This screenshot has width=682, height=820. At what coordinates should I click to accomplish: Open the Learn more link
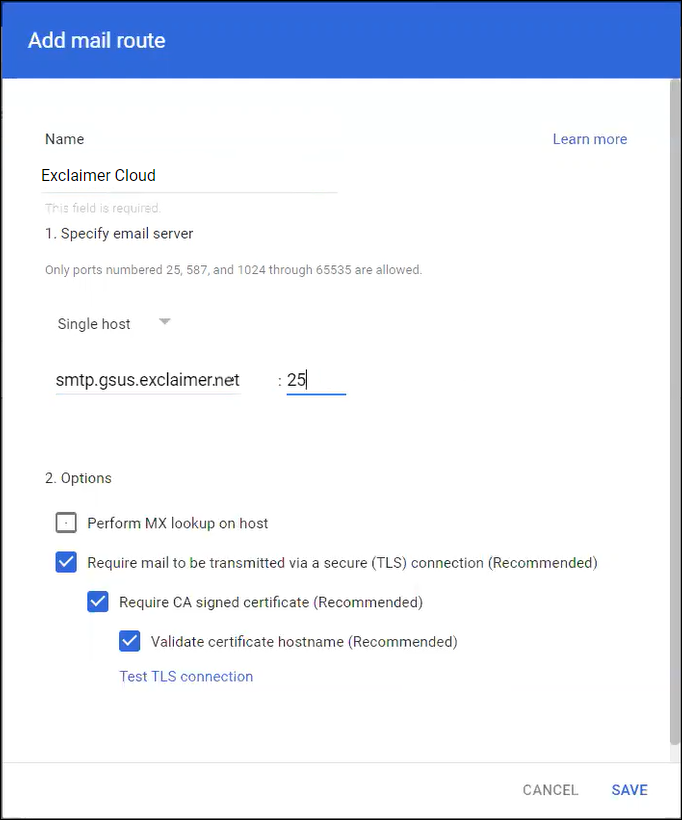pyautogui.click(x=589, y=139)
